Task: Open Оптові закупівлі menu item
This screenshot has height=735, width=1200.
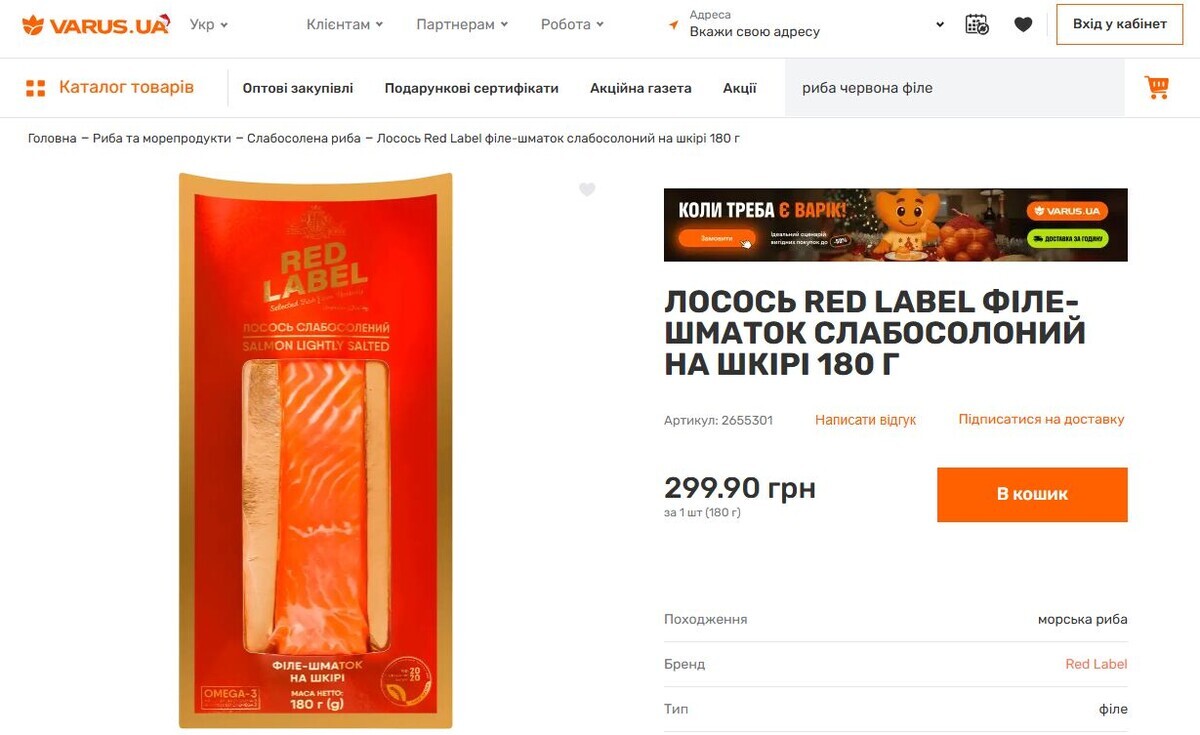Action: point(298,88)
